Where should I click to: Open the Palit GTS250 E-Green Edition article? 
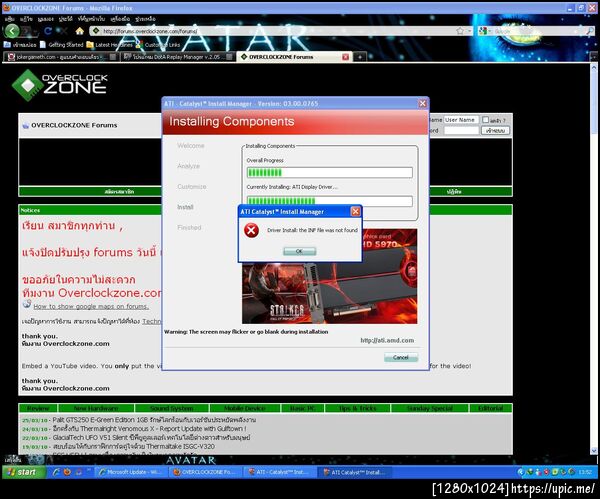pyautogui.click(x=154, y=419)
